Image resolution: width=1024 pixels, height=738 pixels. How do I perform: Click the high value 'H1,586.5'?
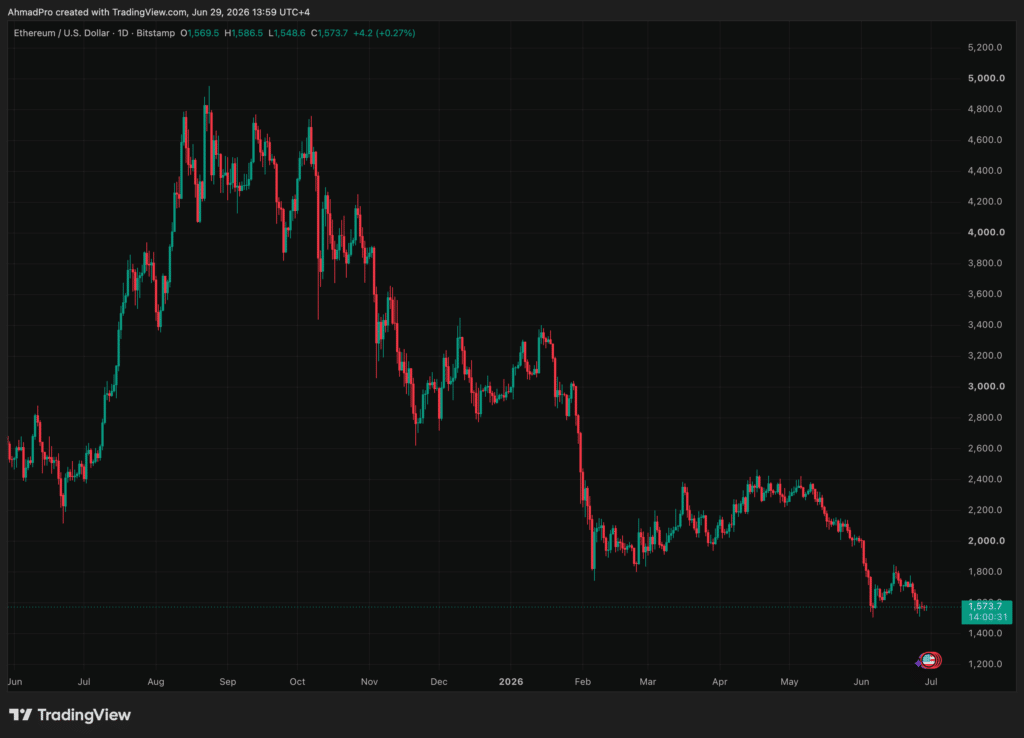(244, 33)
